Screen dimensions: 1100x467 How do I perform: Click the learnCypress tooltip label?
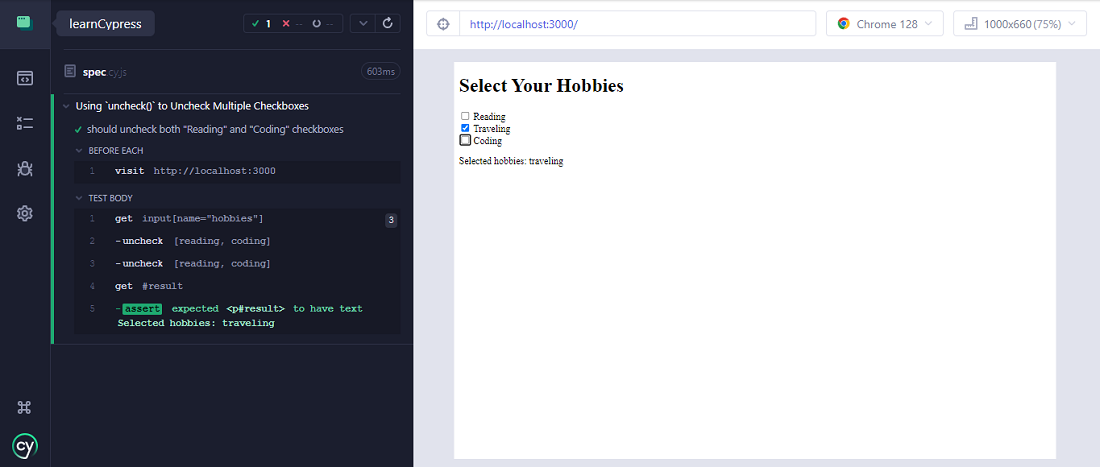click(x=105, y=24)
